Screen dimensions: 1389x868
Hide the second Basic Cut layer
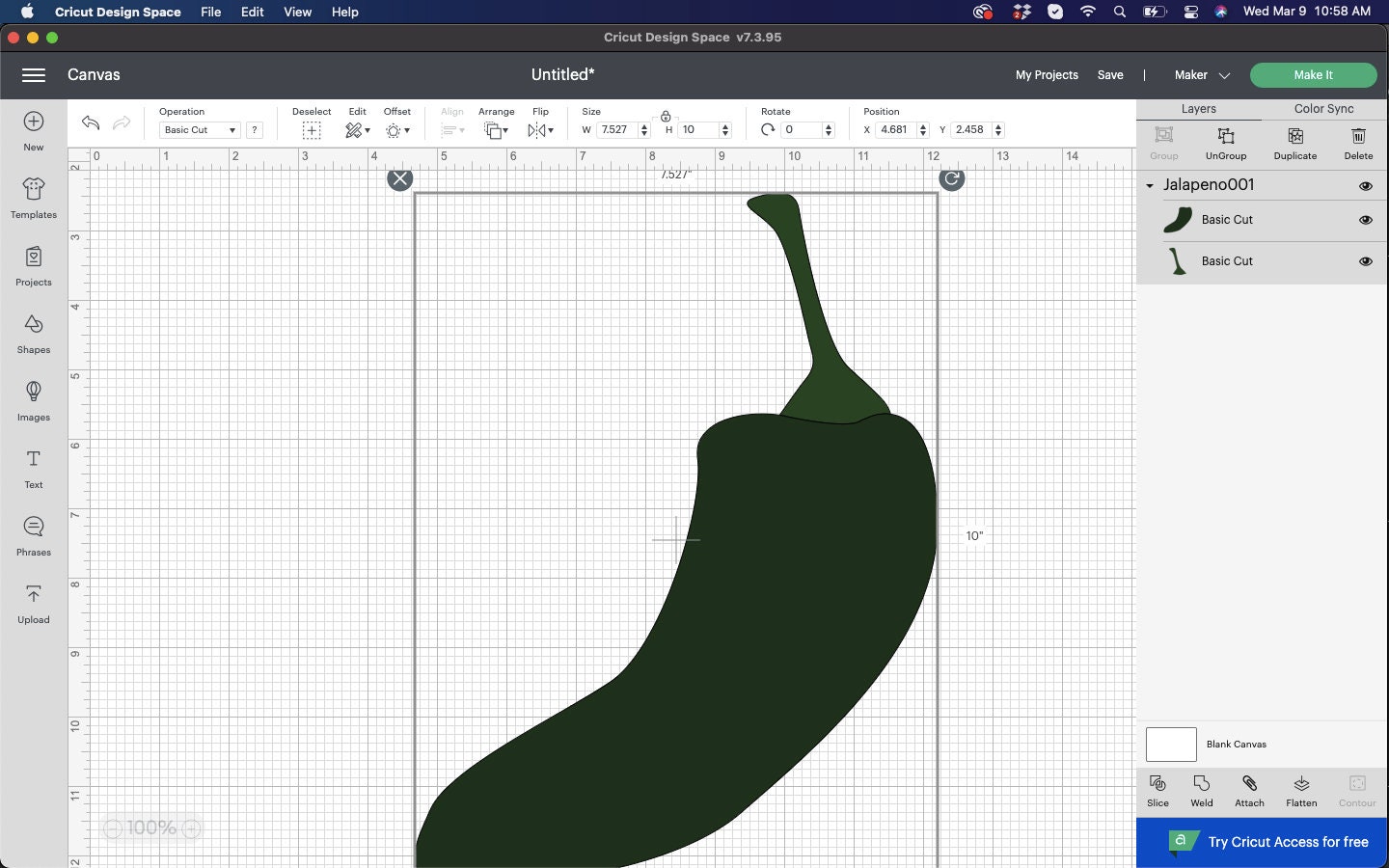tap(1366, 261)
